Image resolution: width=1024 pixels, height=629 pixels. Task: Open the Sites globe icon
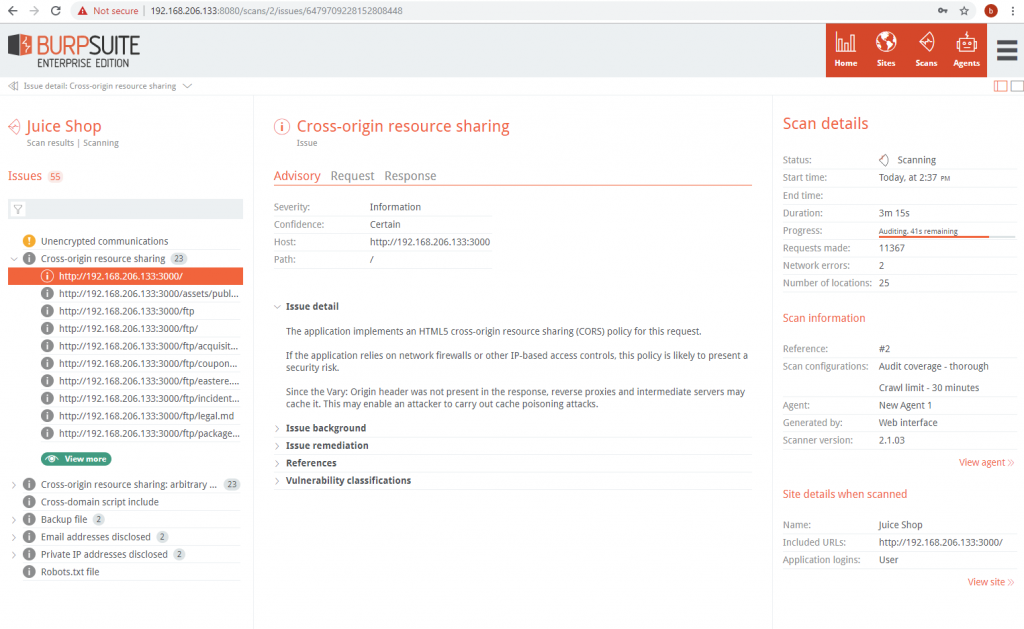tap(886, 49)
